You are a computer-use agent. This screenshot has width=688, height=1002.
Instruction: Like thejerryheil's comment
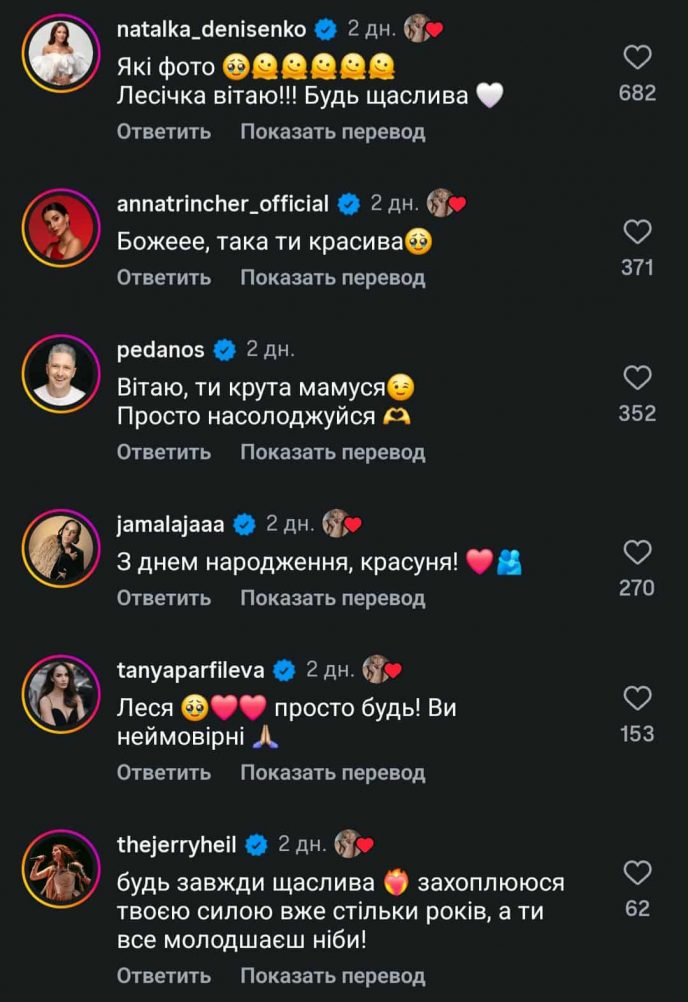637,873
